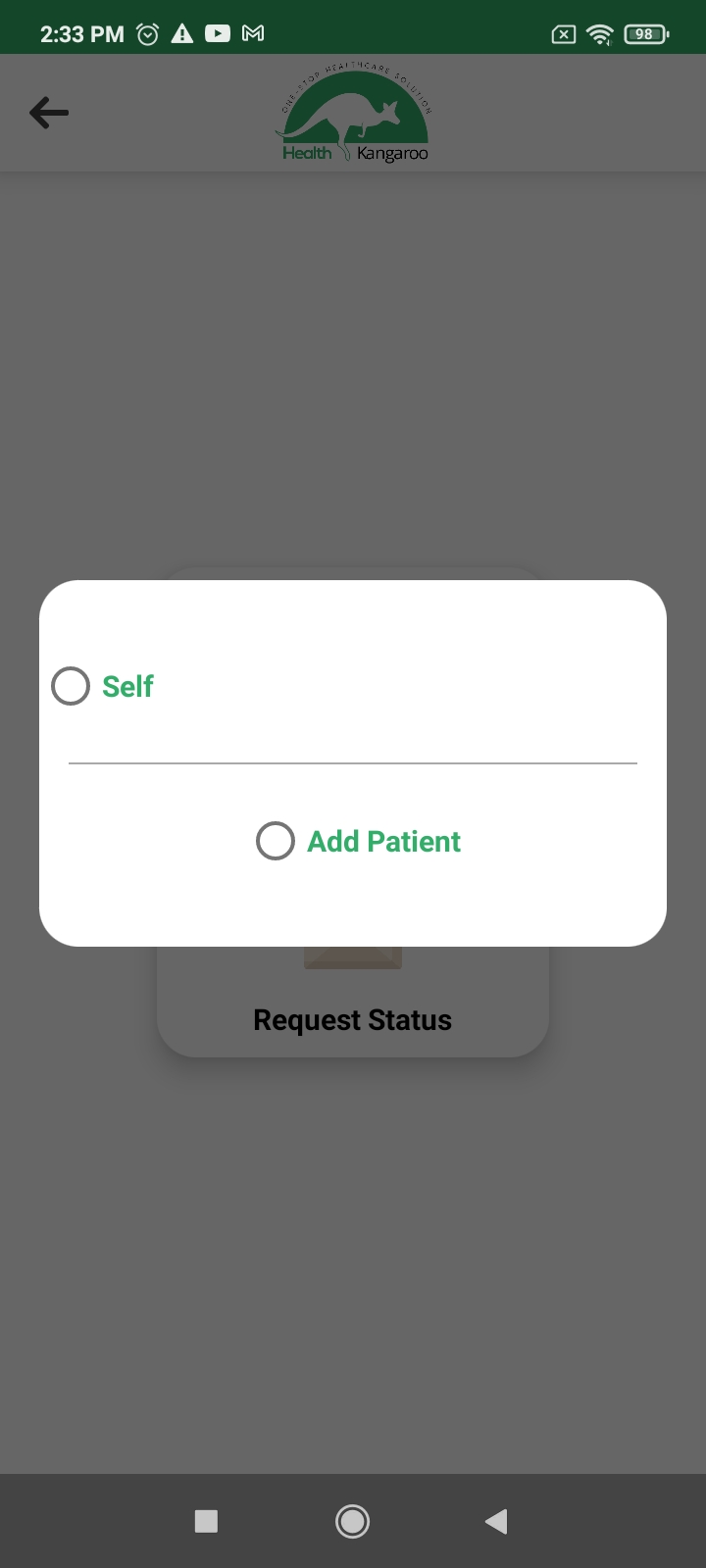Image resolution: width=706 pixels, height=1568 pixels.
Task: Tap the 2:33 PM clock
Action: [82, 34]
